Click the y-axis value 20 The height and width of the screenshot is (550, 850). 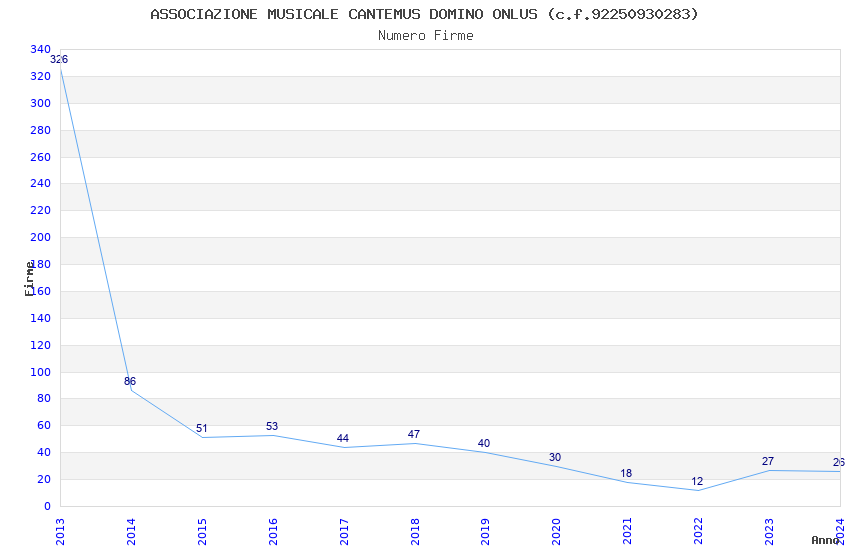44,480
